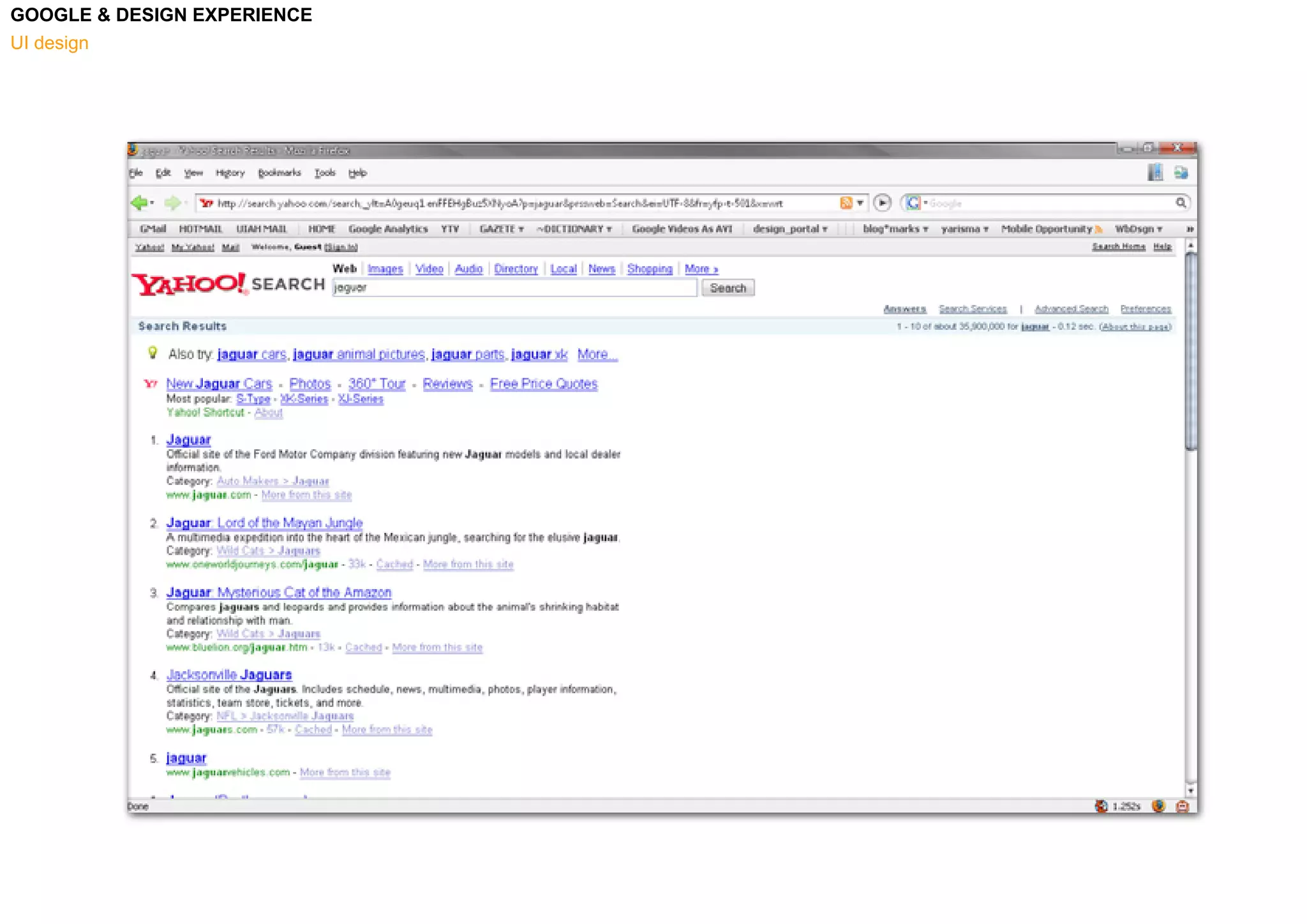Open the Tools menu

point(325,173)
